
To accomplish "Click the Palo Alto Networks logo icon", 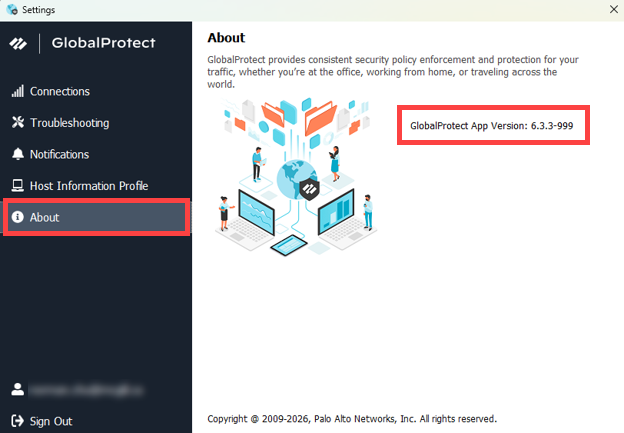I will point(18,43).
